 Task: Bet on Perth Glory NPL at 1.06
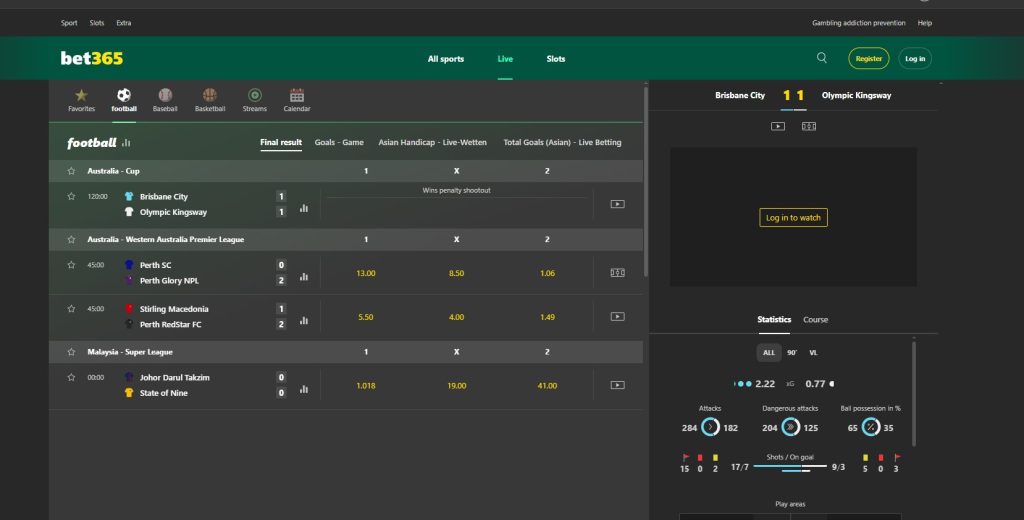(547, 273)
